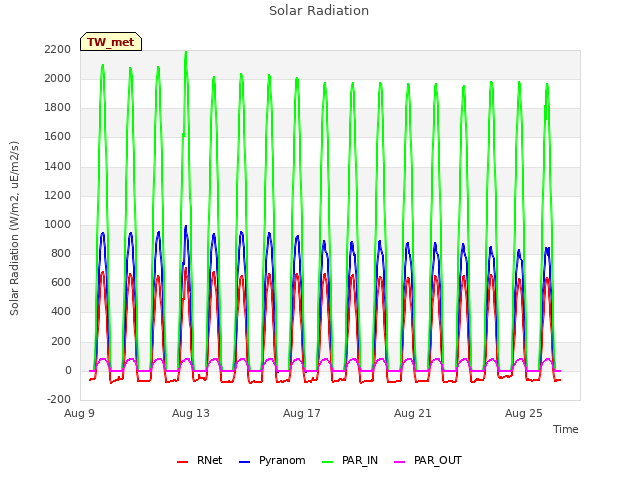Click the 2000 y-axis tick label

(x=58, y=78)
